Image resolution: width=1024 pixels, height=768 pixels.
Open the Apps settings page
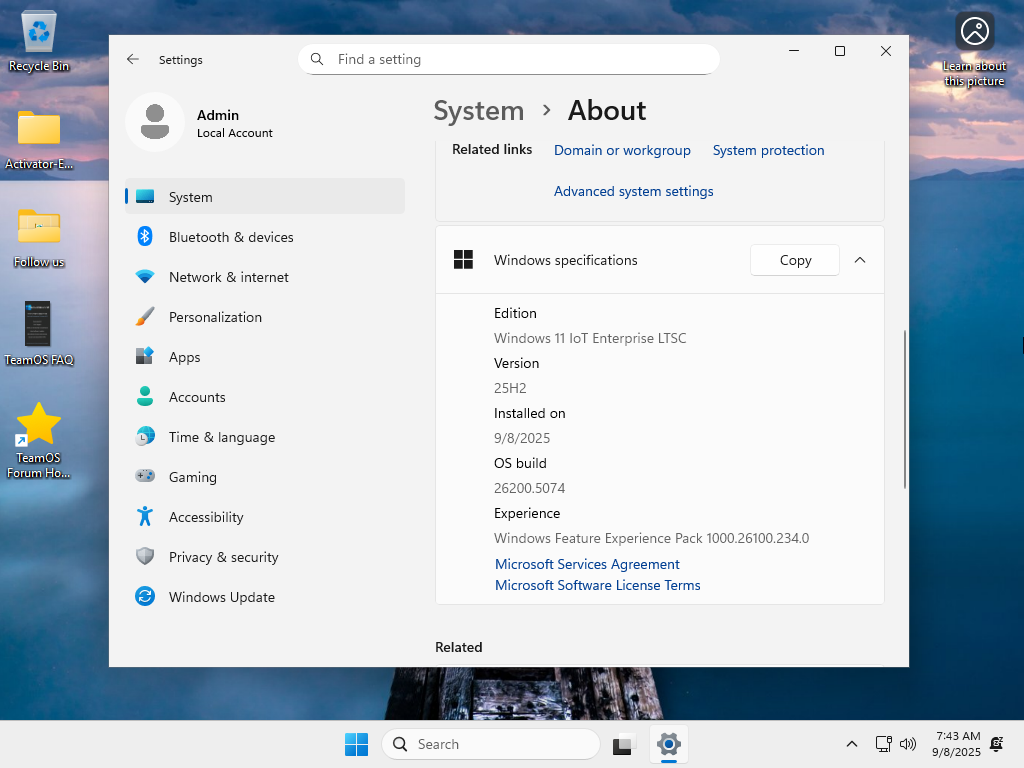(x=265, y=357)
